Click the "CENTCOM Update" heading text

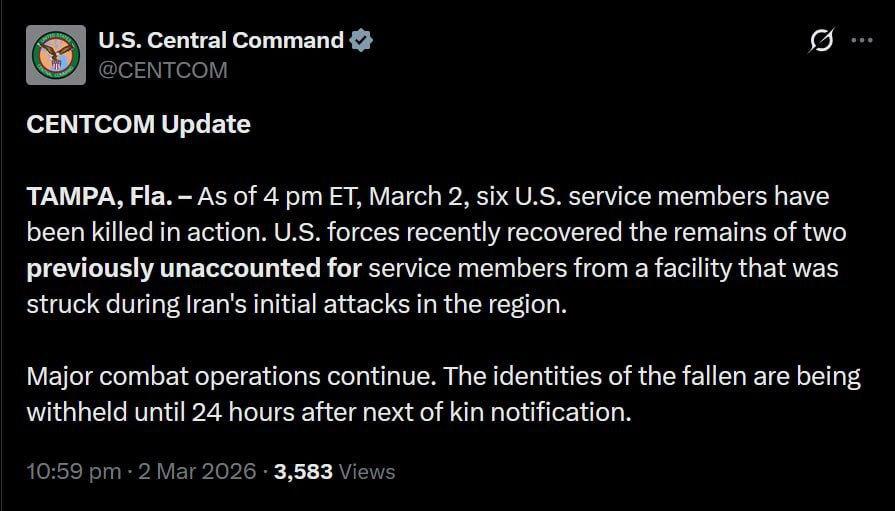tap(138, 125)
